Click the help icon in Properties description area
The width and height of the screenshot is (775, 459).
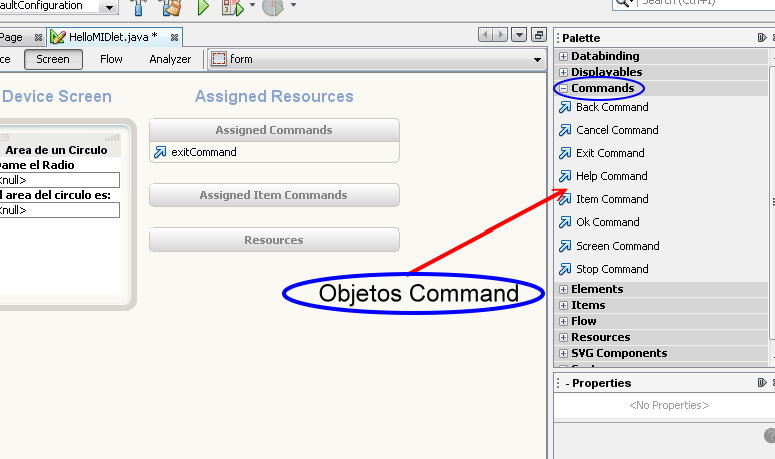point(770,435)
